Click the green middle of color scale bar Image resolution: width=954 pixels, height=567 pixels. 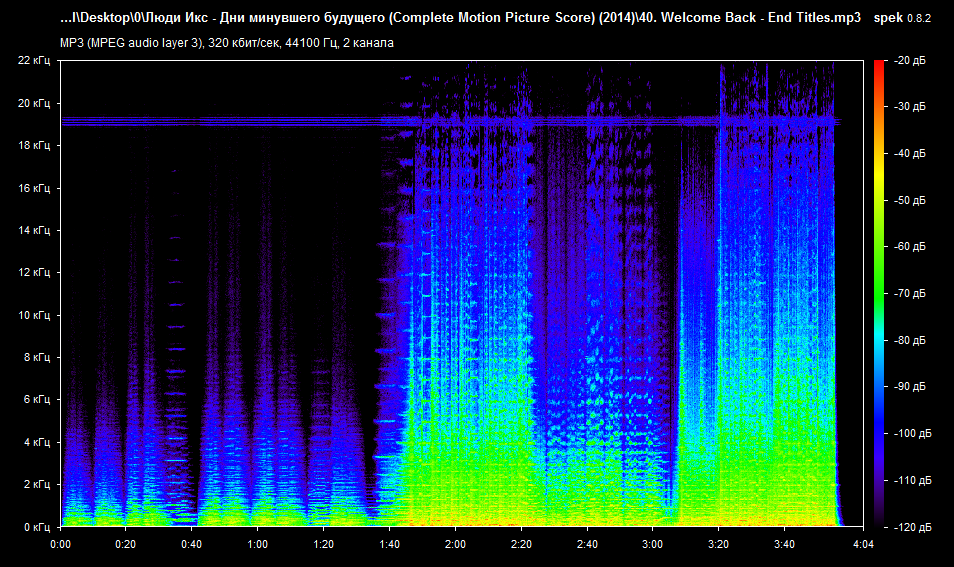879,270
